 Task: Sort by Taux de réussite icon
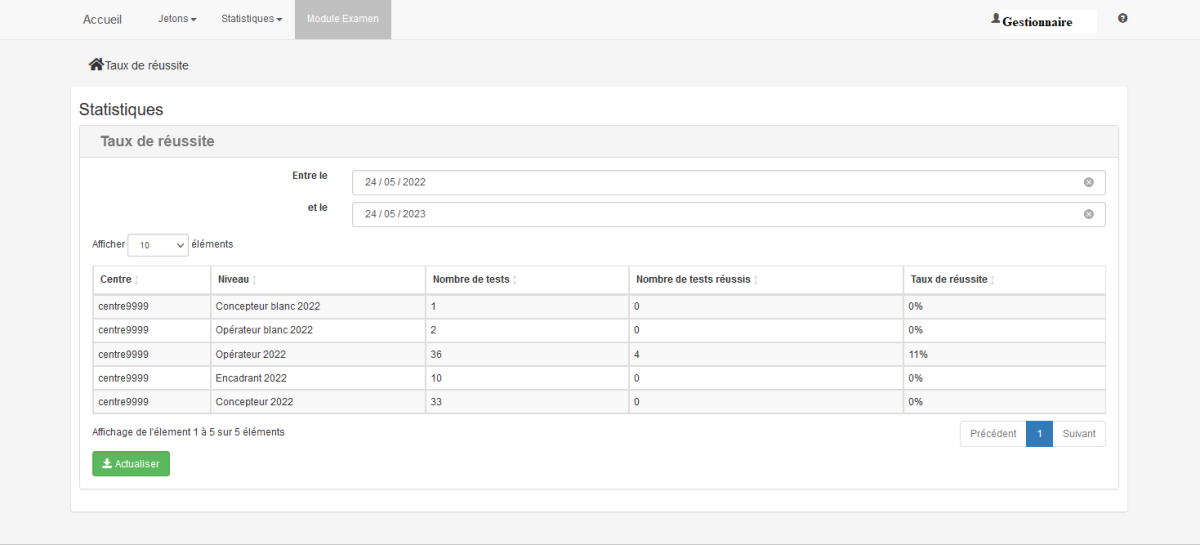click(x=993, y=280)
